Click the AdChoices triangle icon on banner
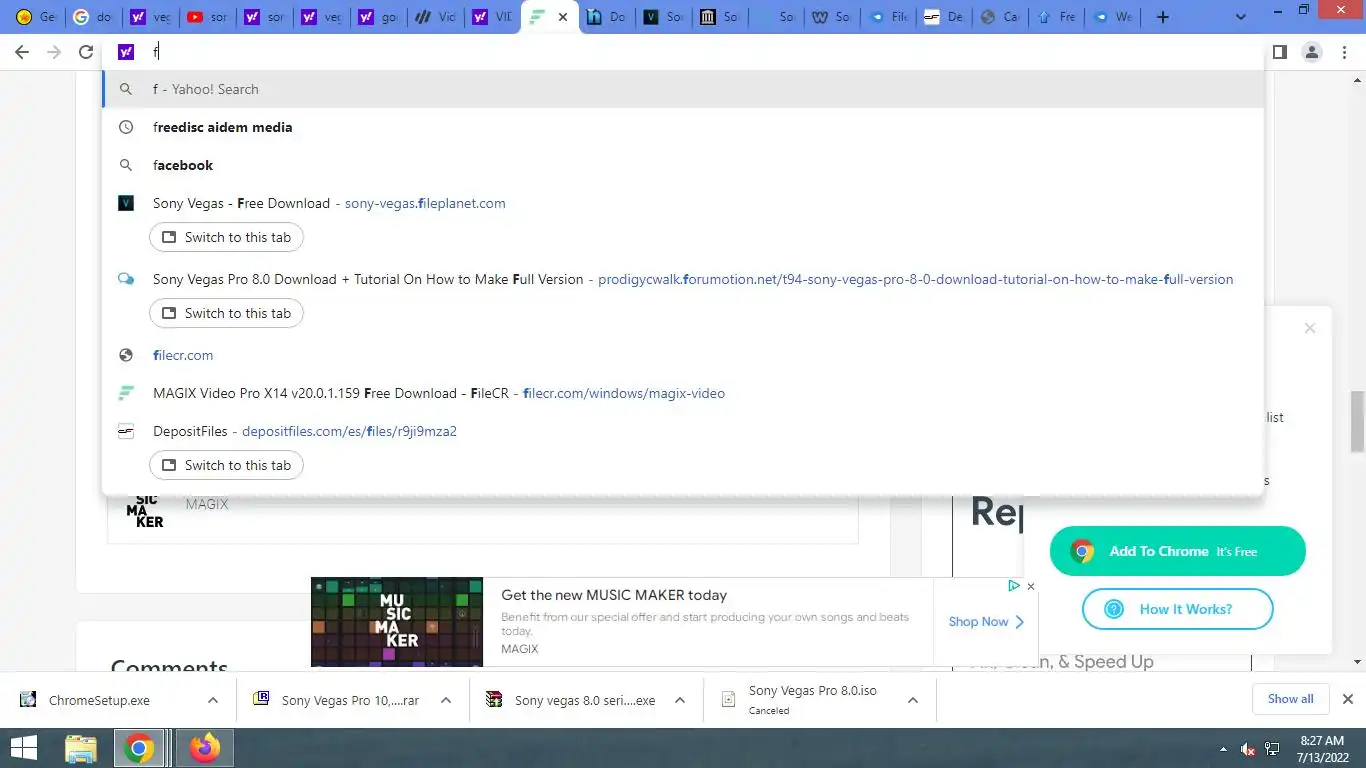The height and width of the screenshot is (768, 1366). pyautogui.click(x=1013, y=586)
